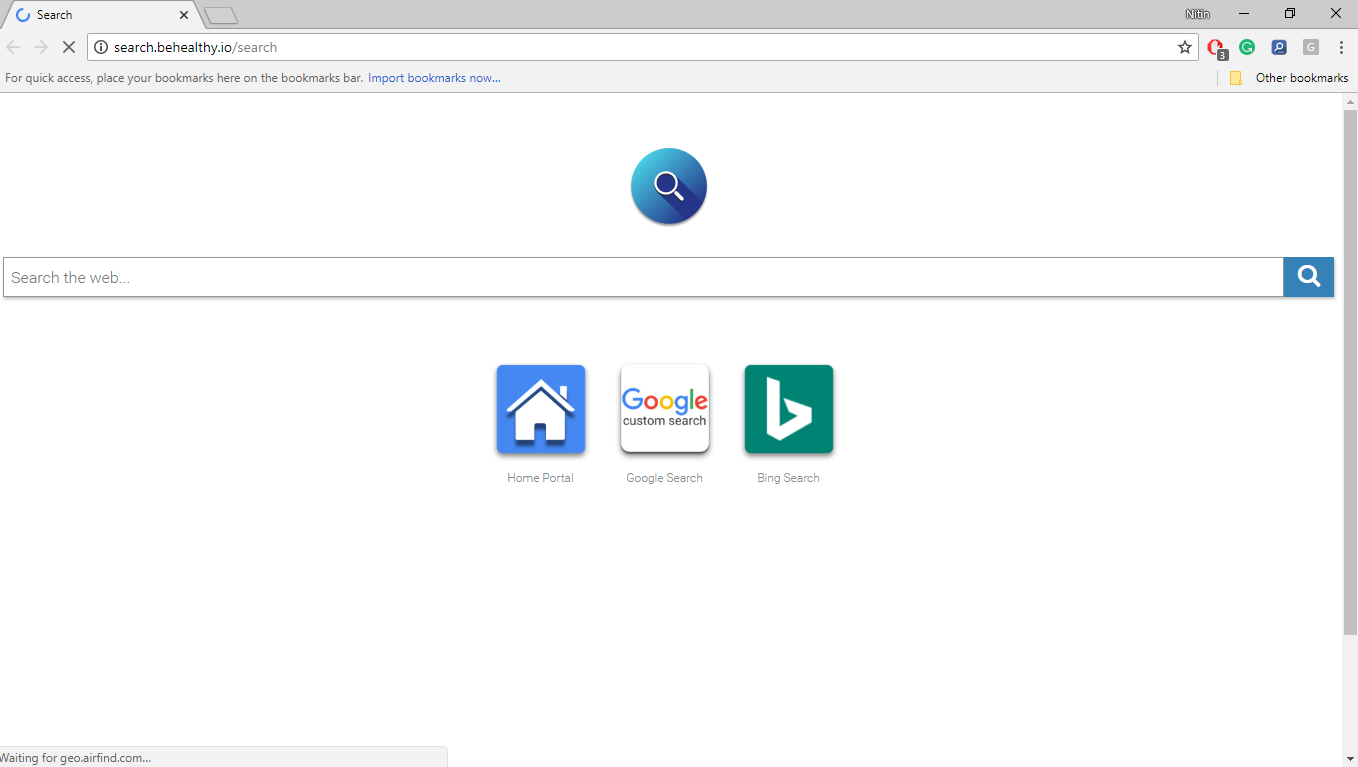Viewport: 1358px width, 767px height.
Task: View site info via the address bar info icon
Action: (101, 46)
